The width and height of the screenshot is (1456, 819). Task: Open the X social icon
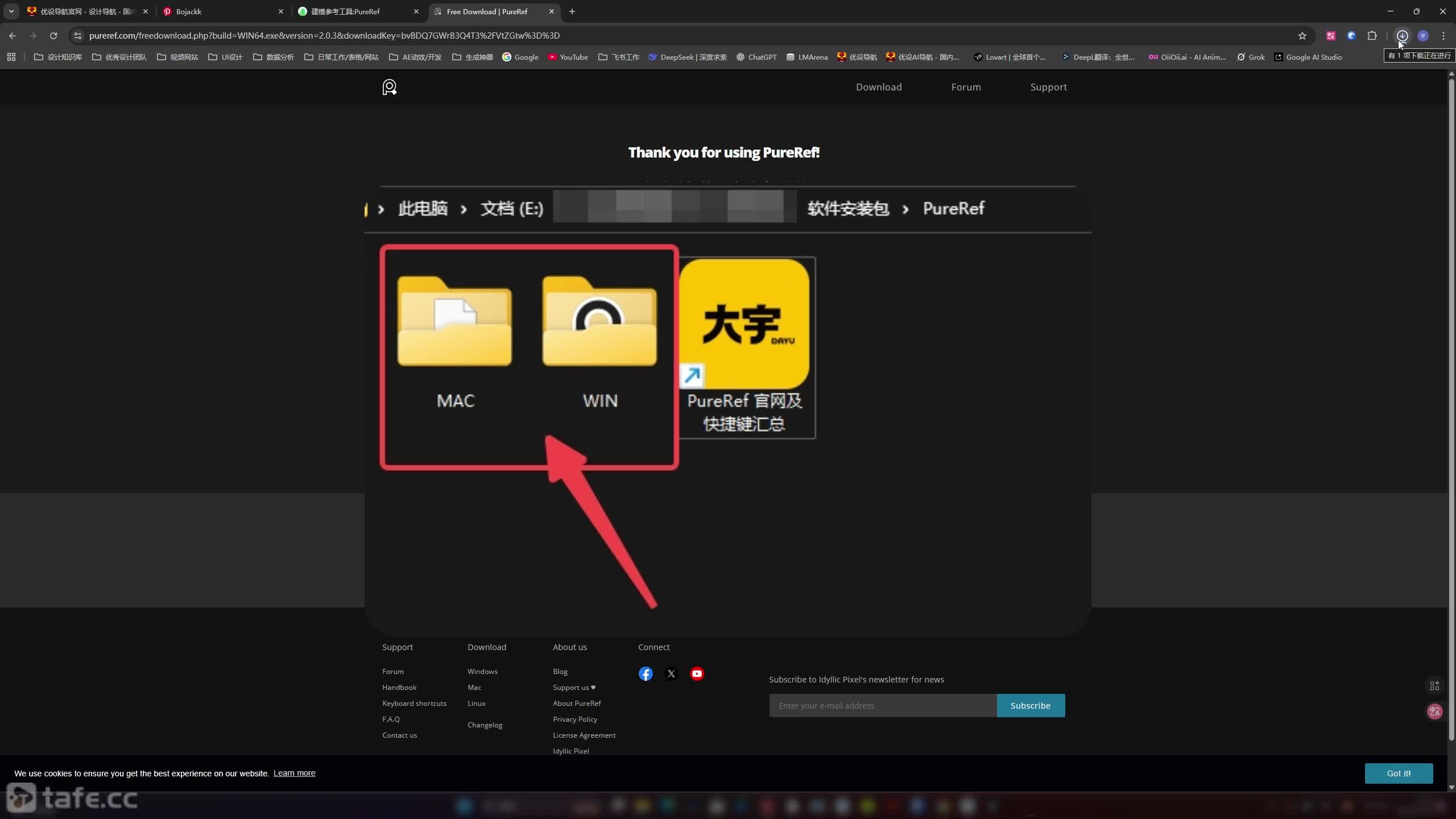click(x=671, y=674)
